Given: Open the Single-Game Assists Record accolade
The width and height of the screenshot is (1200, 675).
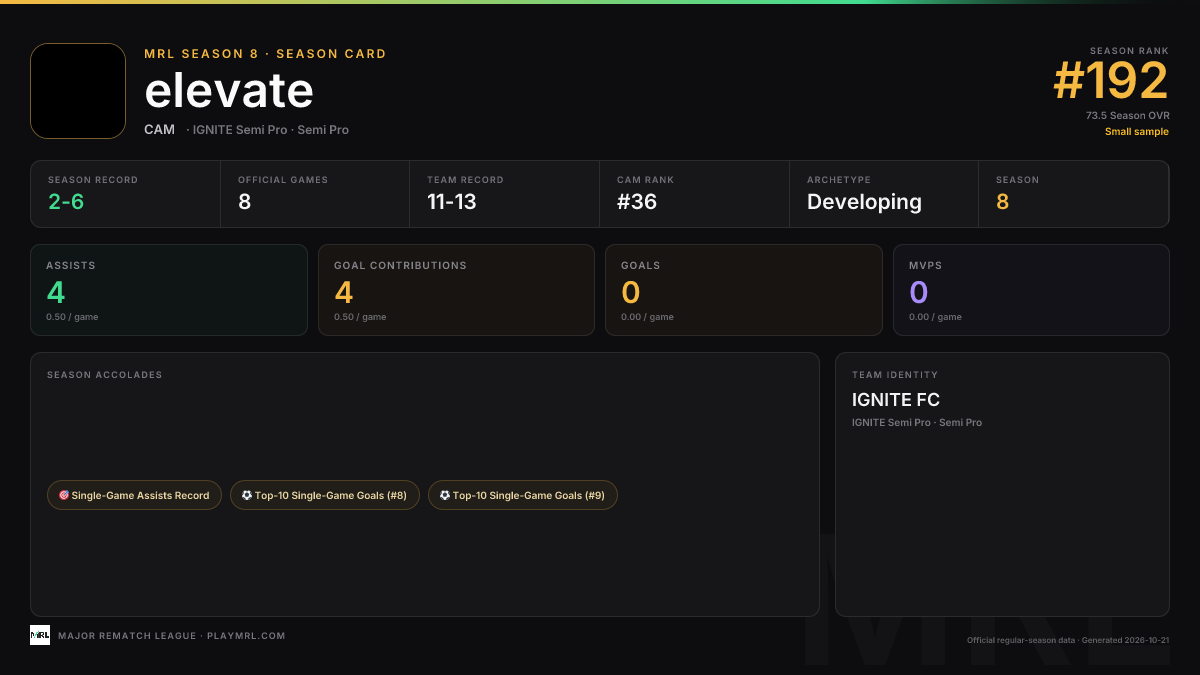Looking at the screenshot, I should pyautogui.click(x=134, y=495).
